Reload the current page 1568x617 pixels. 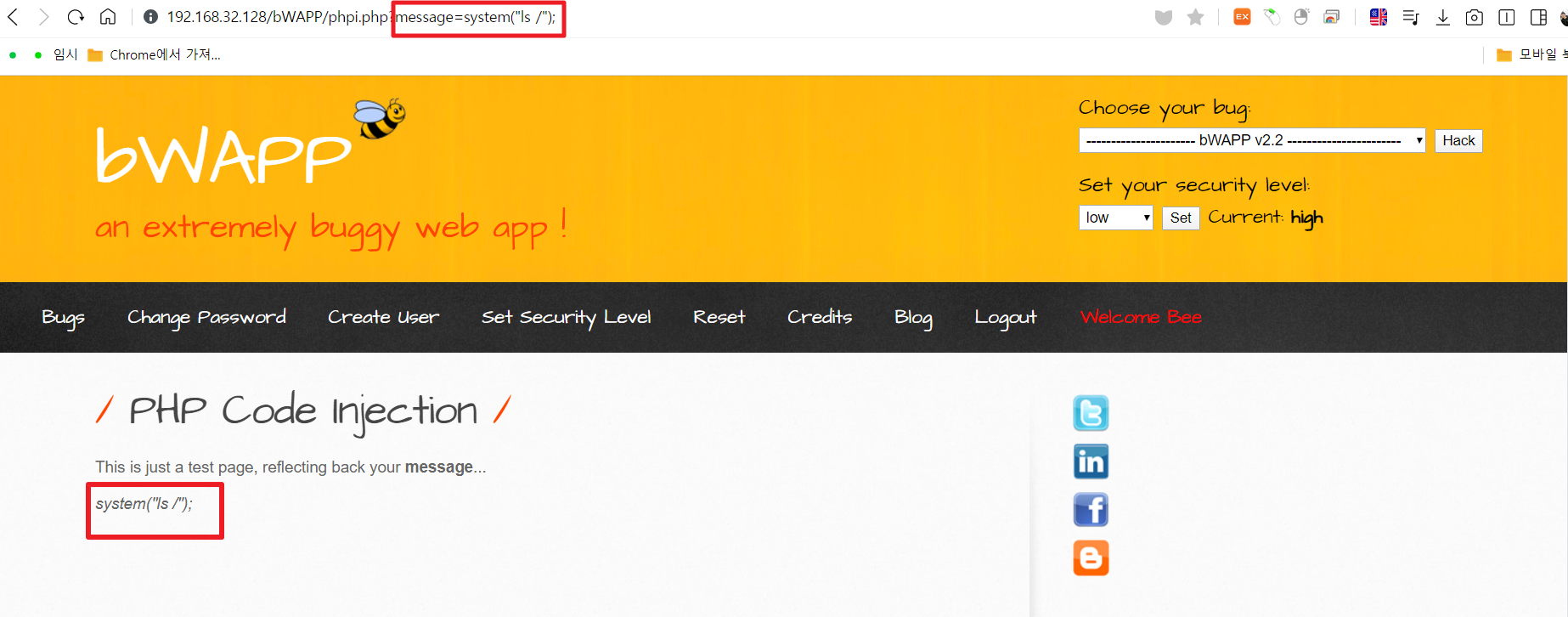click(x=76, y=17)
